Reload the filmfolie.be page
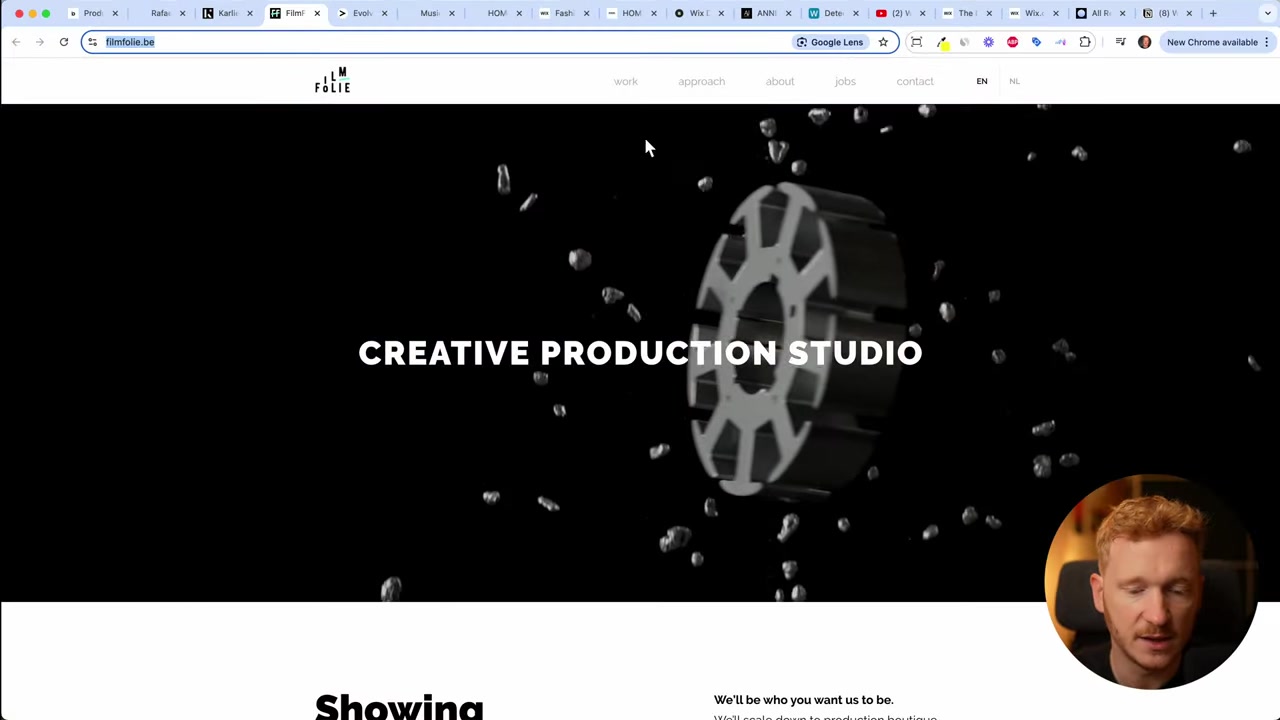The width and height of the screenshot is (1280, 720). click(x=63, y=42)
